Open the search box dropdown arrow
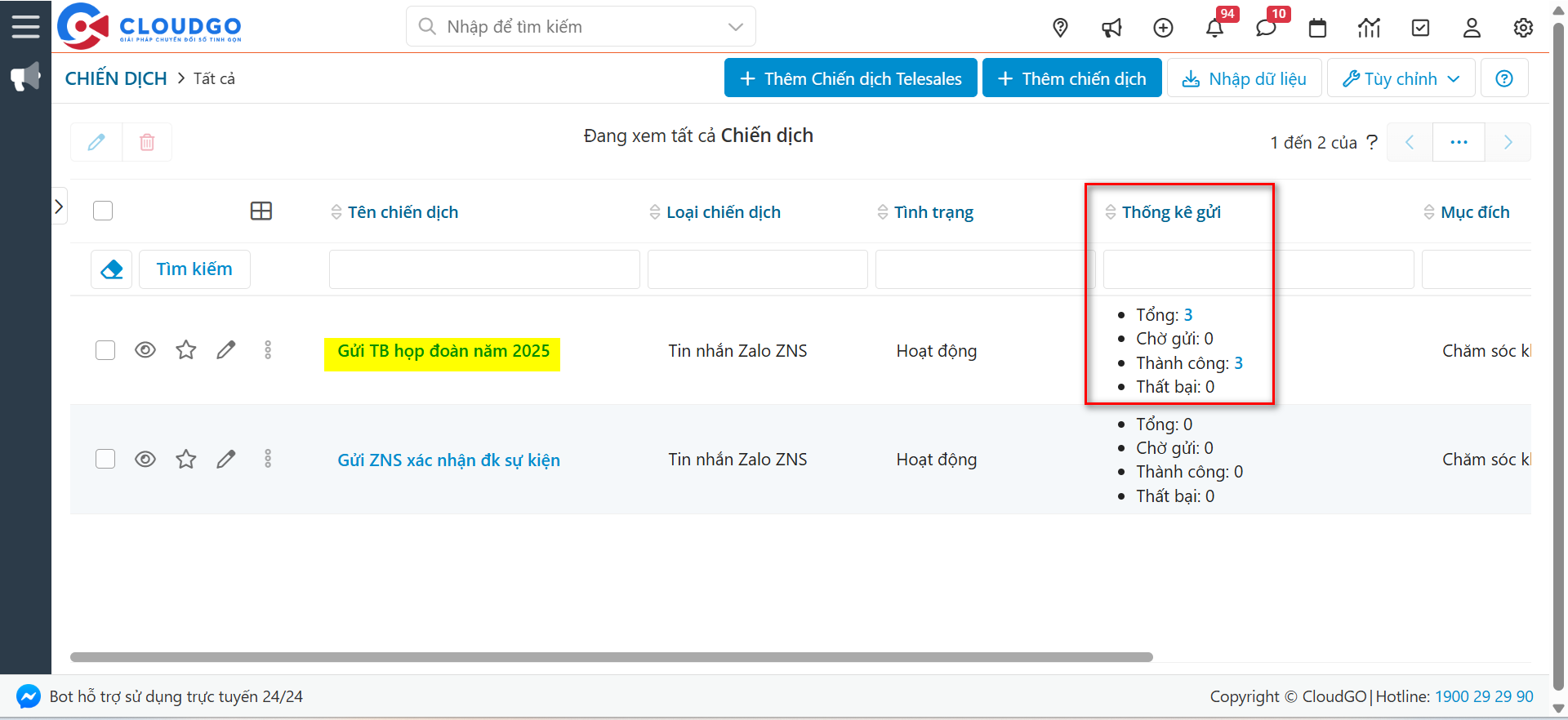This screenshot has width=1568, height=720. click(735, 27)
